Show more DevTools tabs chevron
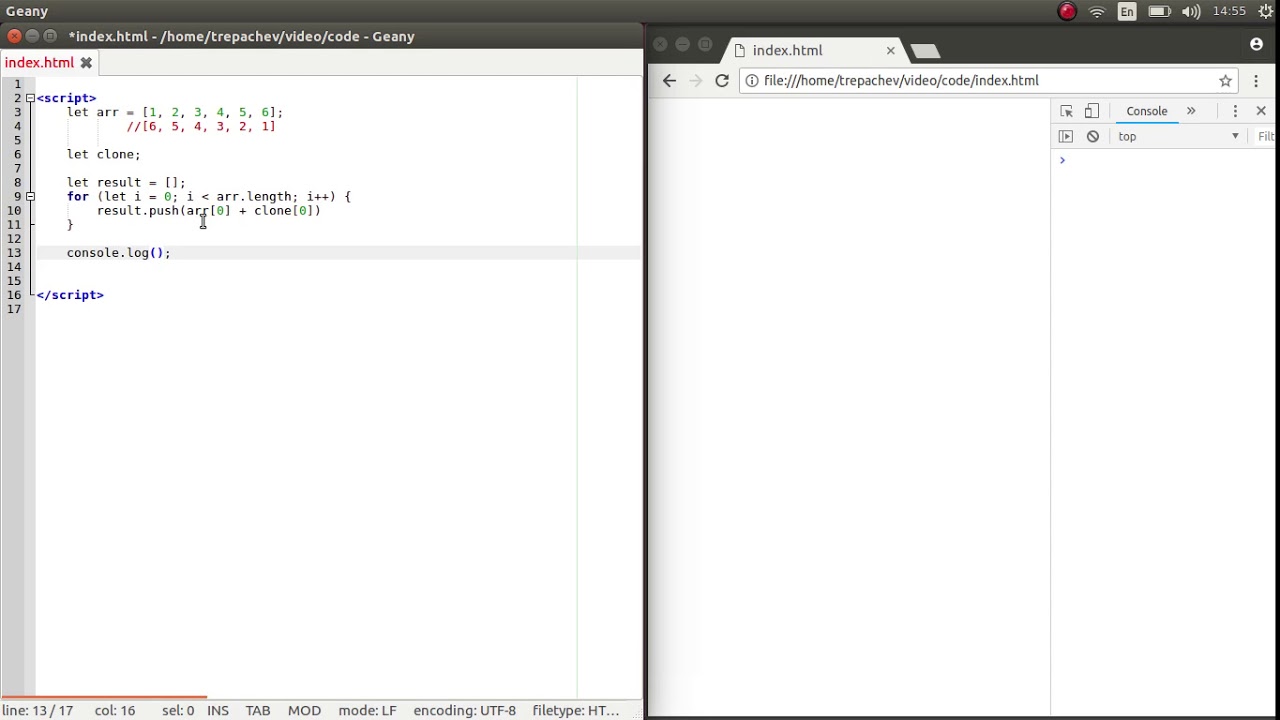The height and width of the screenshot is (720, 1280). pos(1191,111)
